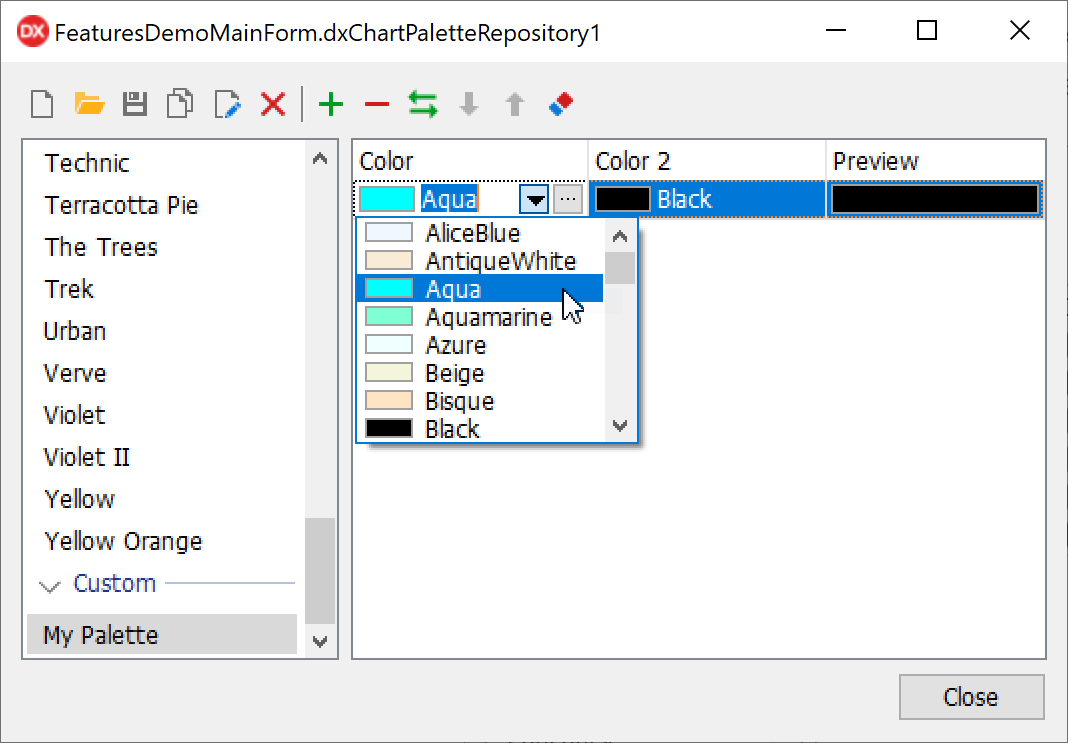Screen dimensions: 1068x743
Task: Click the eraser clear icon
Action: 561,104
